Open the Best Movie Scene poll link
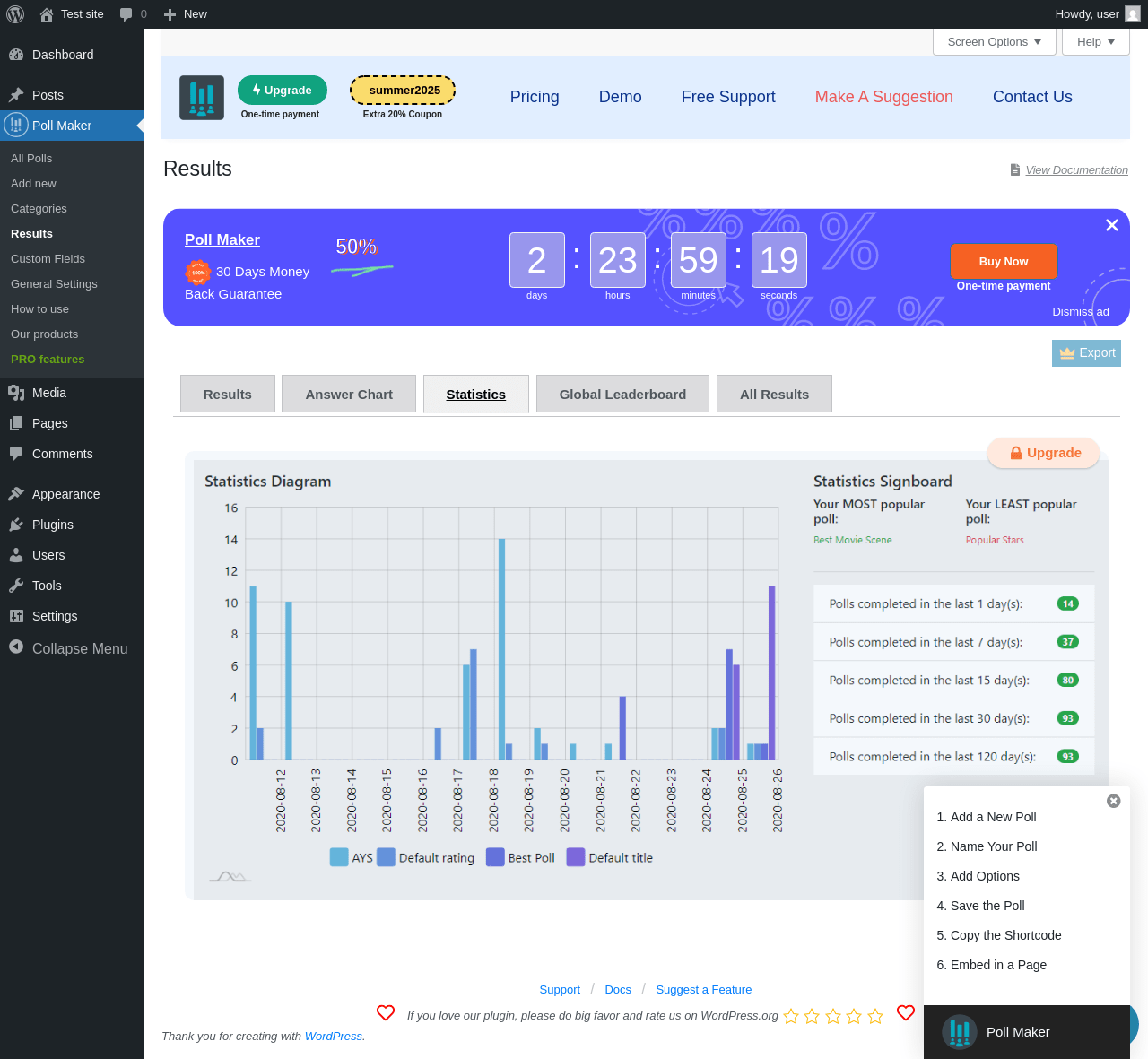The width and height of the screenshot is (1148, 1059). [852, 540]
